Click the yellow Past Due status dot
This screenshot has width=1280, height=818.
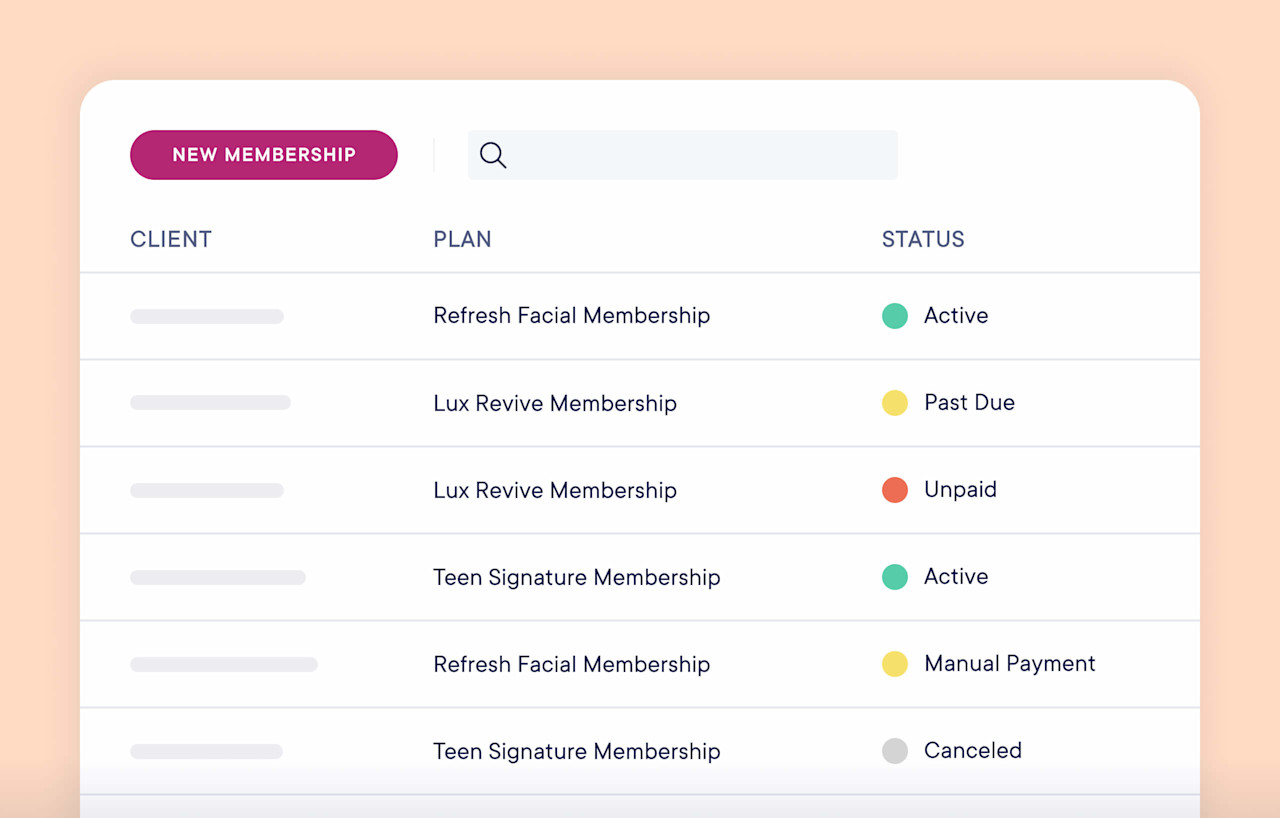point(895,402)
